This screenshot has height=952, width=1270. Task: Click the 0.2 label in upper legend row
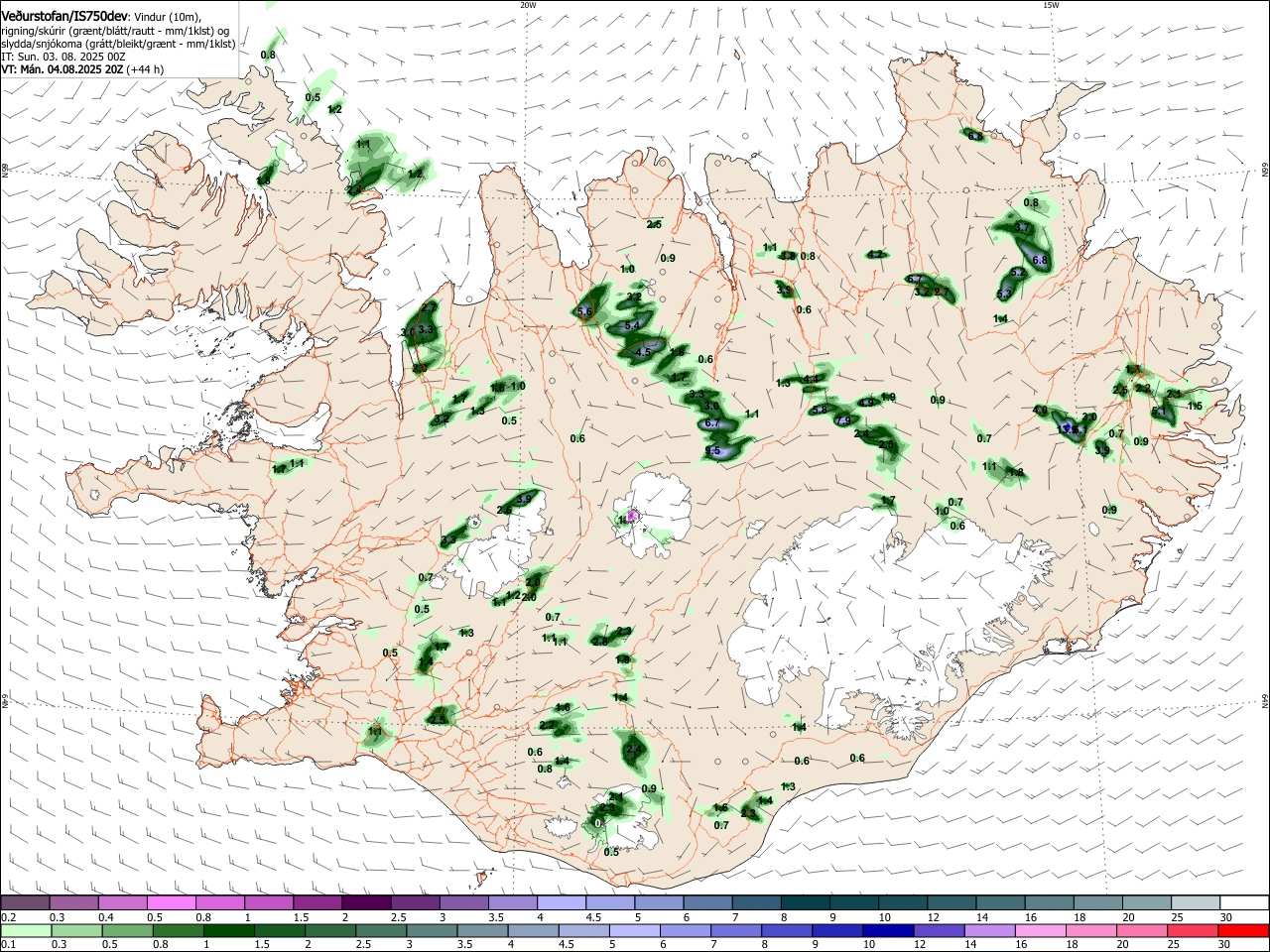(8, 917)
